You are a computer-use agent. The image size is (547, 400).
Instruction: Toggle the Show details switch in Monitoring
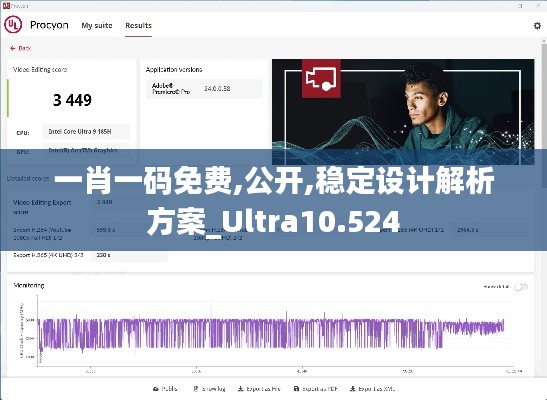pos(521,287)
